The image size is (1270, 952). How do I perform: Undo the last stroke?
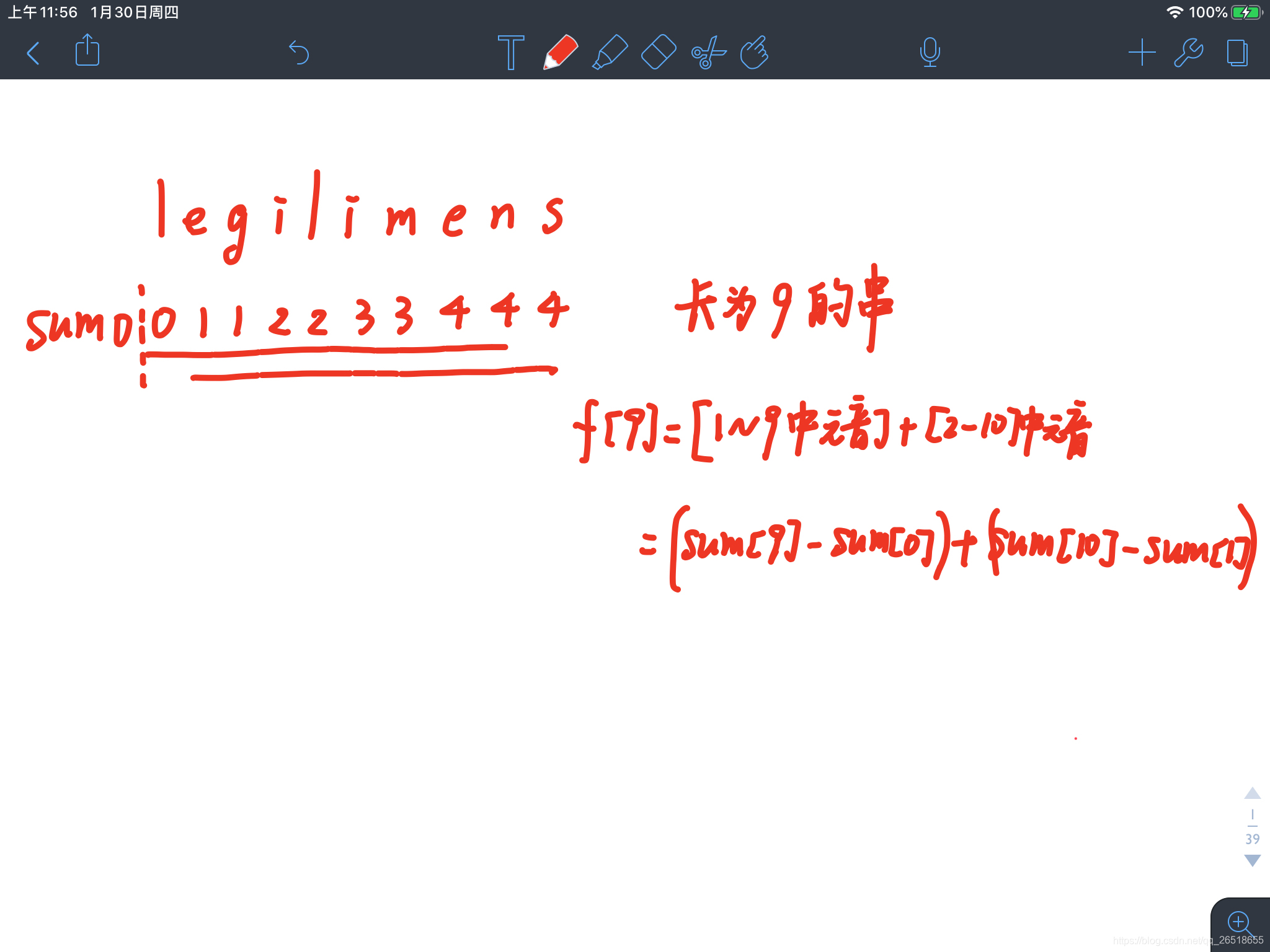[x=299, y=53]
